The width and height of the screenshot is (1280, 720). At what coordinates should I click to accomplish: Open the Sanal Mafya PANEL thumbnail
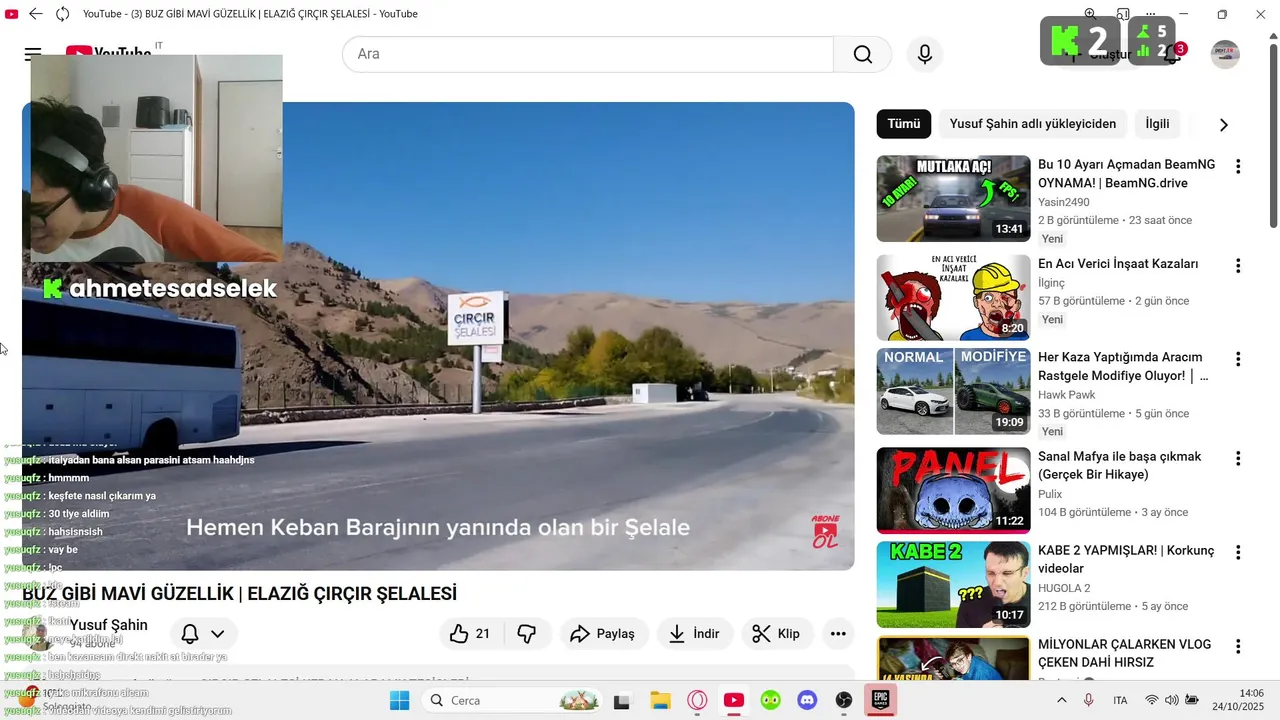953,490
